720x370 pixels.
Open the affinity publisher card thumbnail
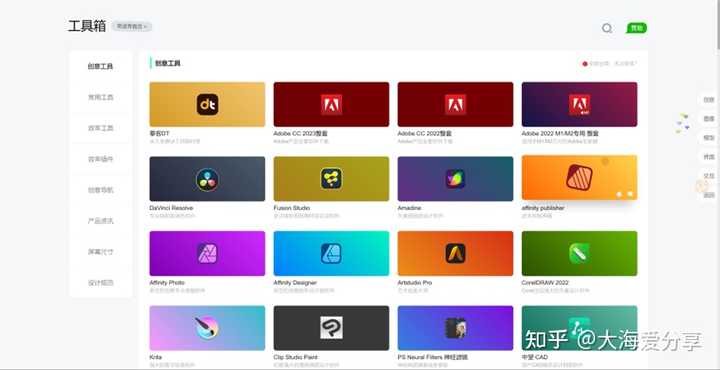pyautogui.click(x=579, y=177)
